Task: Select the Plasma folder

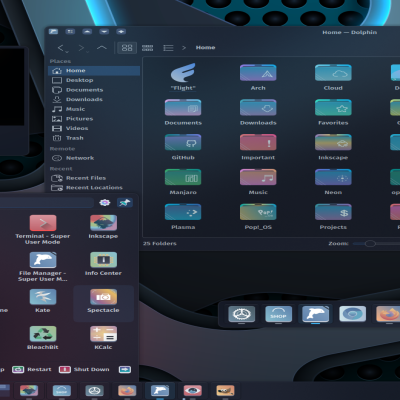Action: [x=183, y=216]
